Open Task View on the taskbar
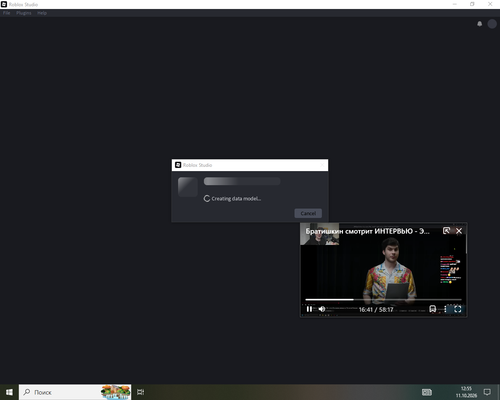This screenshot has height=400, width=500. pos(141,392)
